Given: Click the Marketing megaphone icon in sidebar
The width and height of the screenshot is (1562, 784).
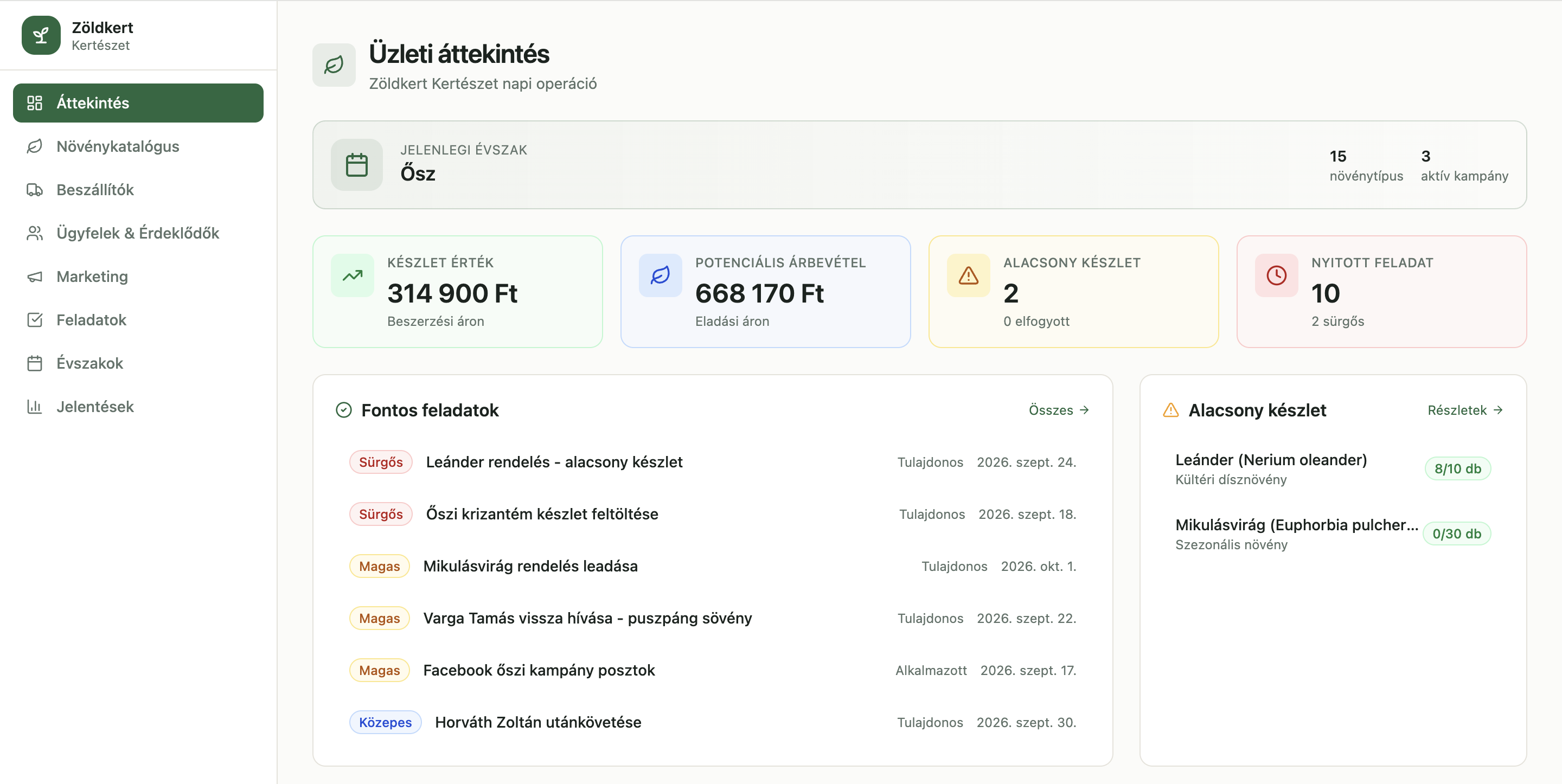Looking at the screenshot, I should (x=35, y=277).
